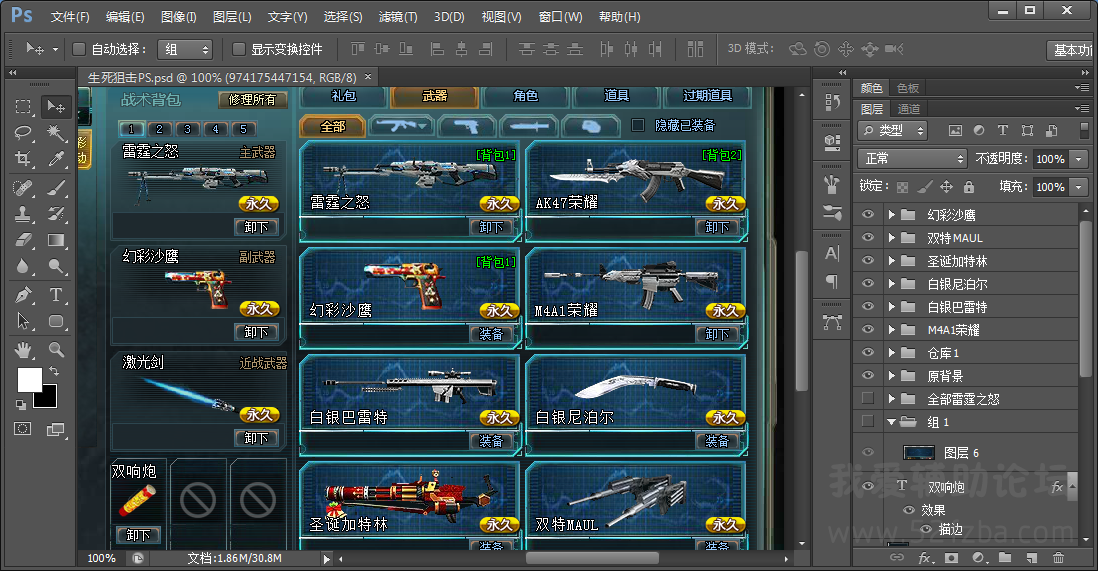Select the 原背景 layer group
1098x571 pixels.
pyautogui.click(x=965, y=376)
